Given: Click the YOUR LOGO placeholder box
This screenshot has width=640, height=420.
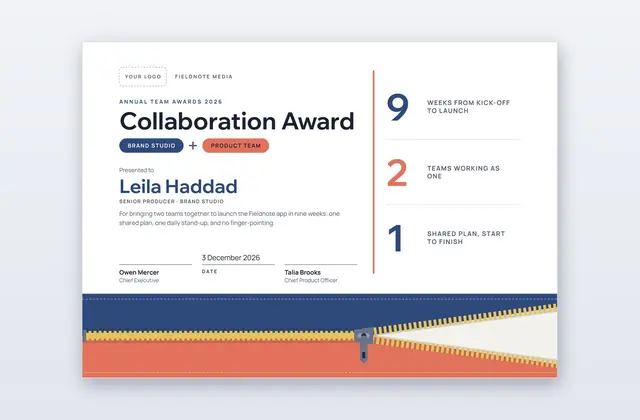Looking at the screenshot, I should 143,76.
